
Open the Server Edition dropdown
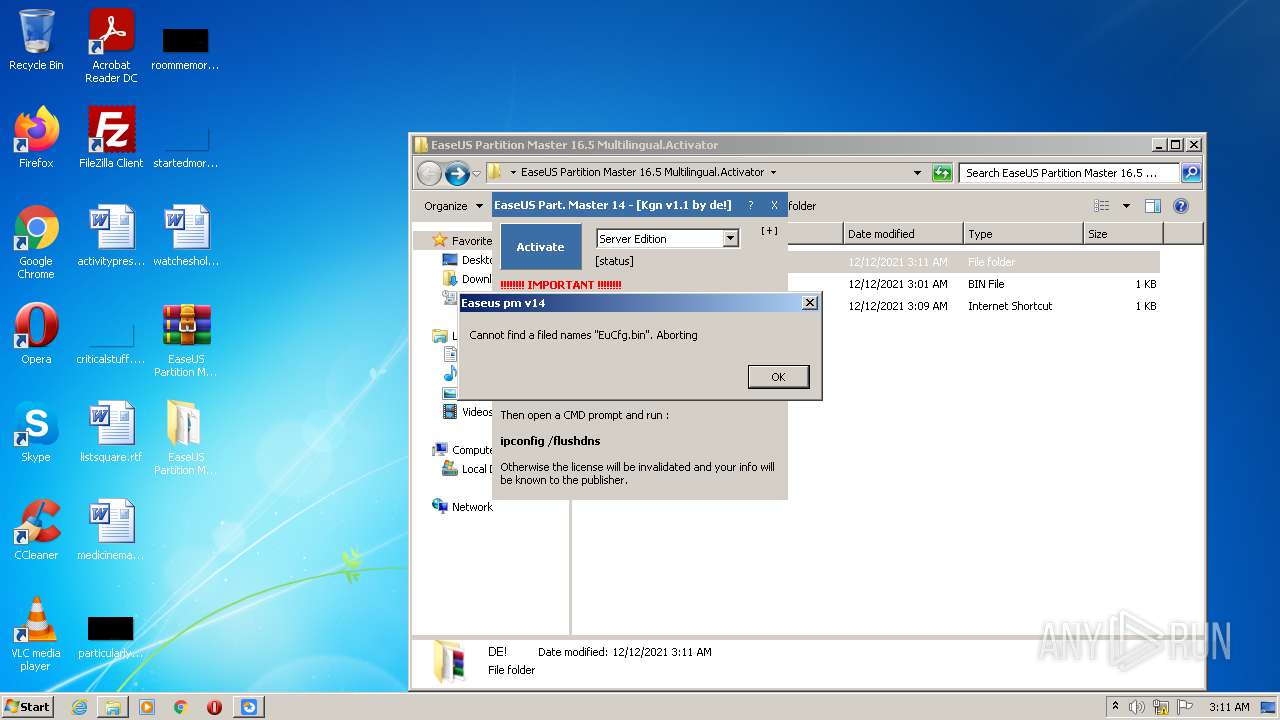point(730,239)
